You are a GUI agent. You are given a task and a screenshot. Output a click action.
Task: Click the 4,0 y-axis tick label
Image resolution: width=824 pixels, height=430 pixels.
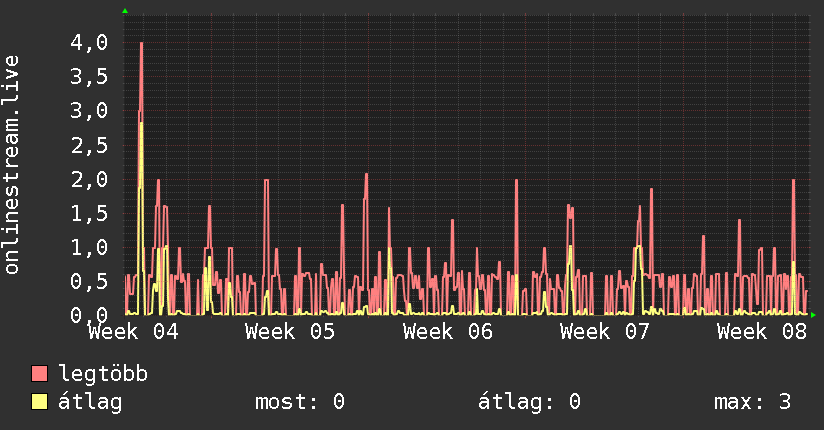(89, 43)
